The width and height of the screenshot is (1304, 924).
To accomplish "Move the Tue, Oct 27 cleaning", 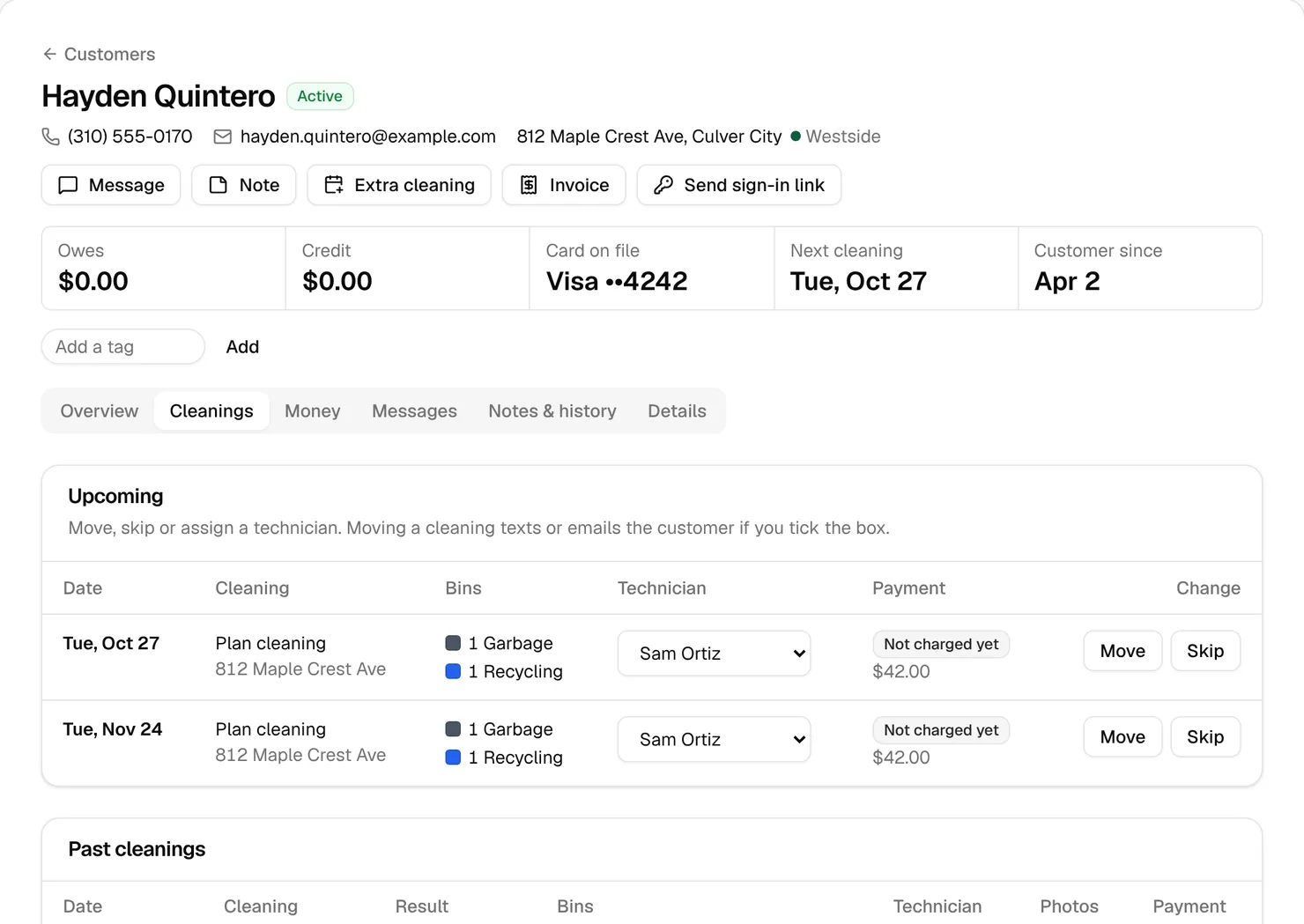I will 1122,651.
